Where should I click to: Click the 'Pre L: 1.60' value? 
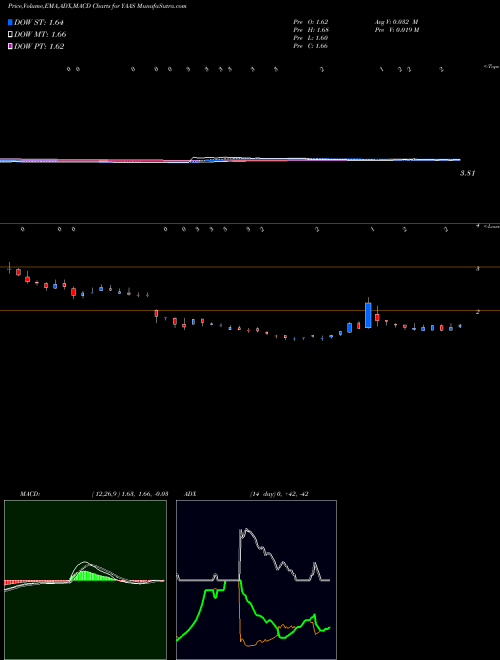[311, 38]
